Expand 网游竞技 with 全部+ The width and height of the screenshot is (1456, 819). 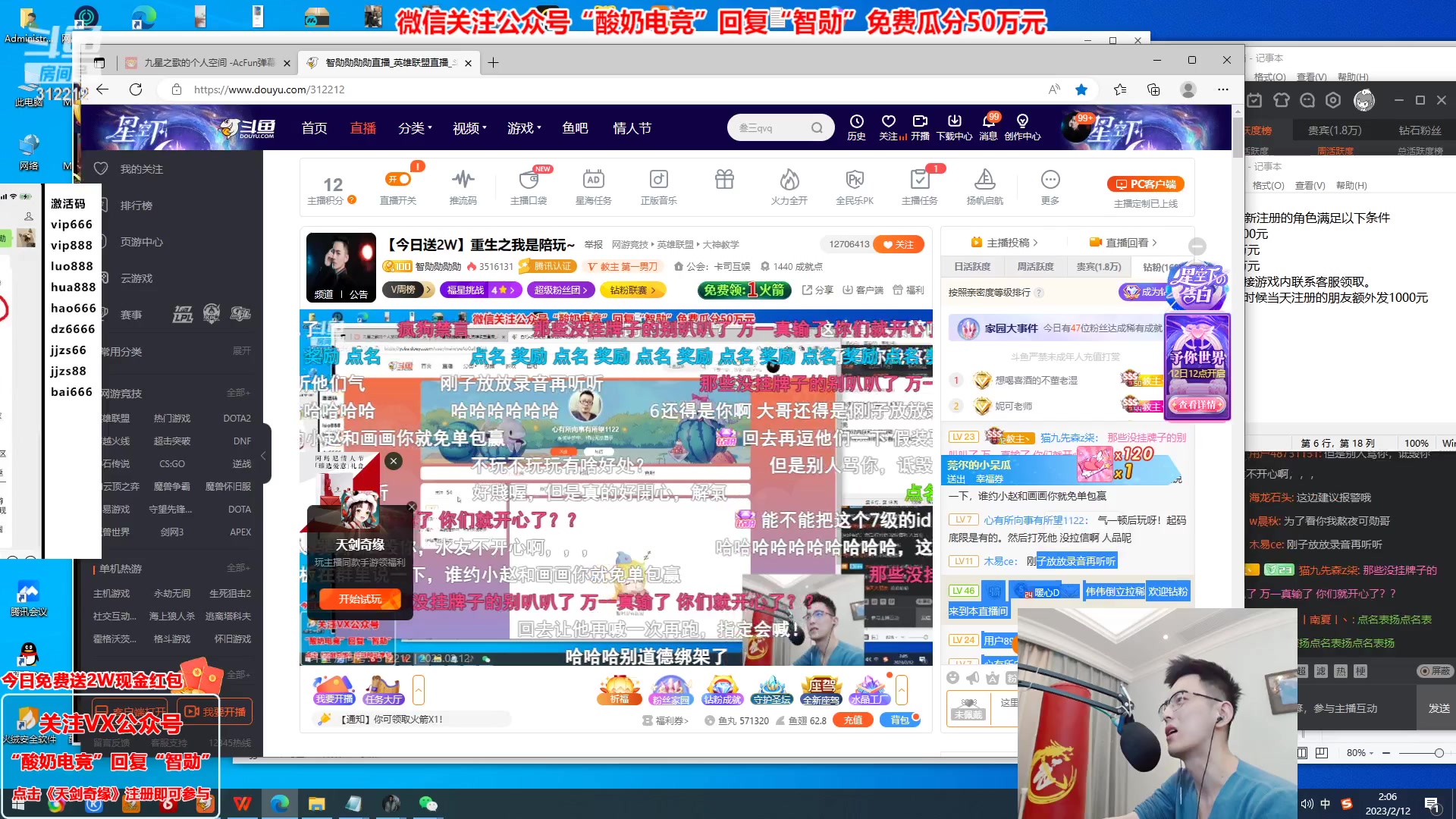(x=238, y=393)
